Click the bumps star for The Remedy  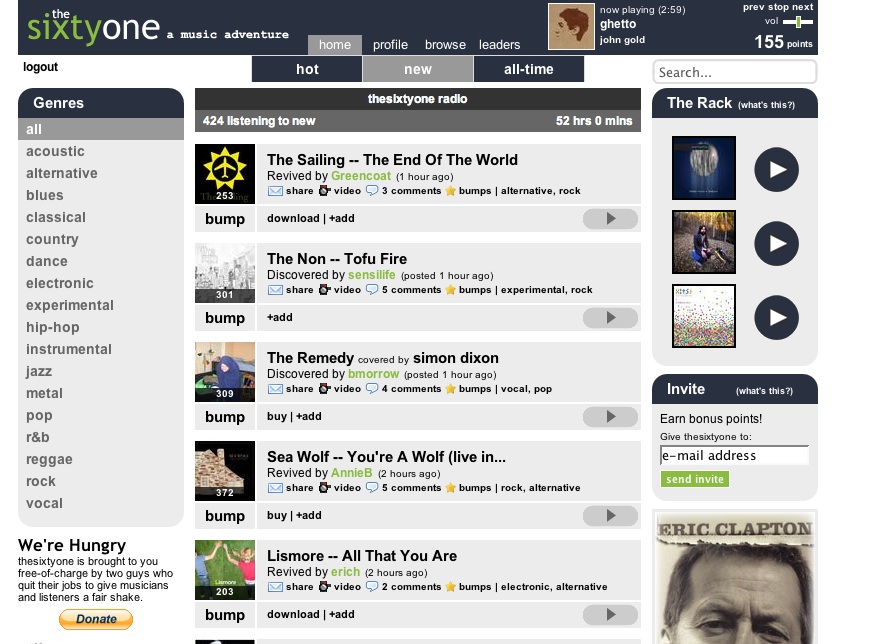(x=450, y=389)
